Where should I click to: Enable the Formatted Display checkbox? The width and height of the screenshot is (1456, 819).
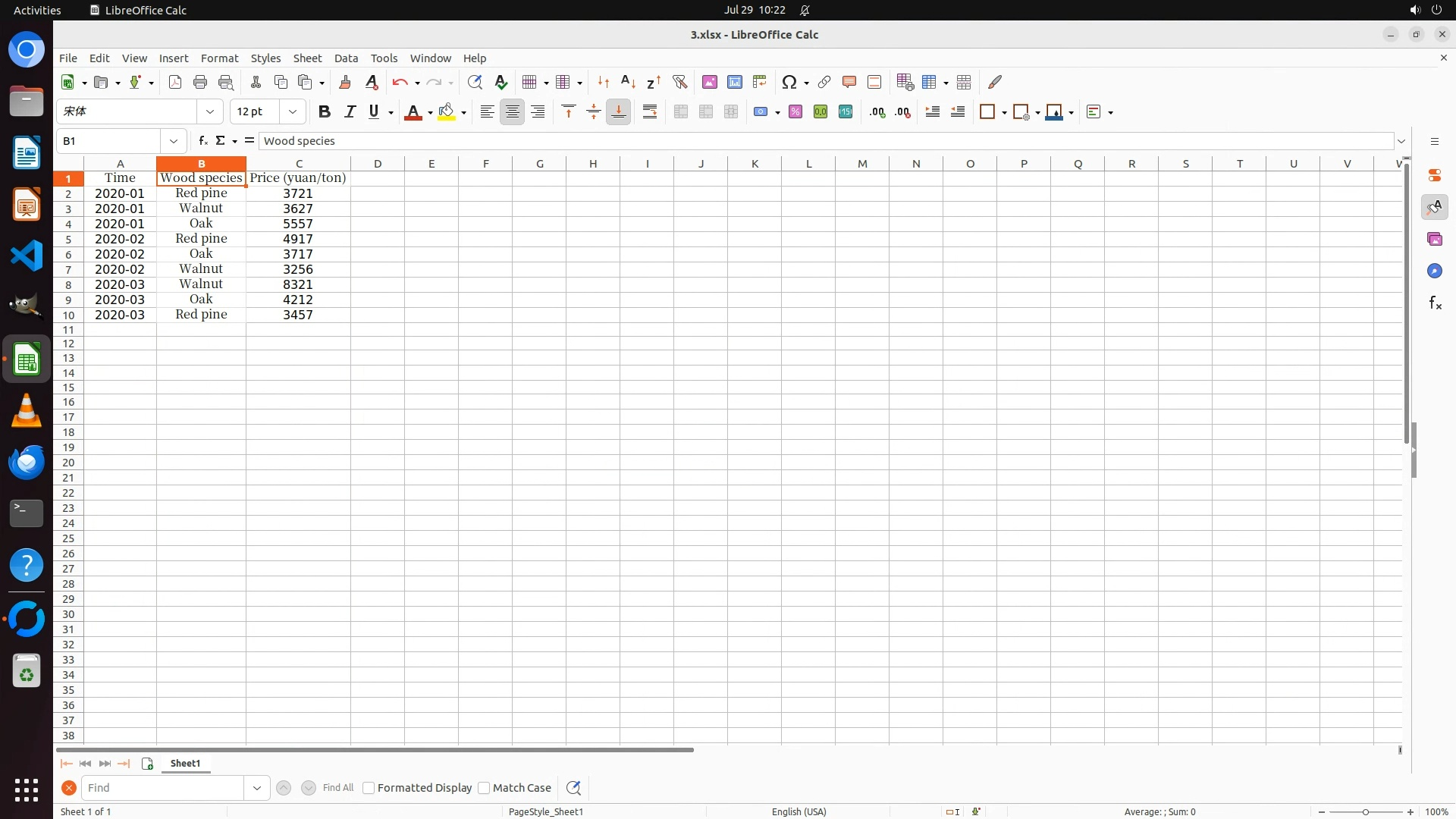click(369, 788)
